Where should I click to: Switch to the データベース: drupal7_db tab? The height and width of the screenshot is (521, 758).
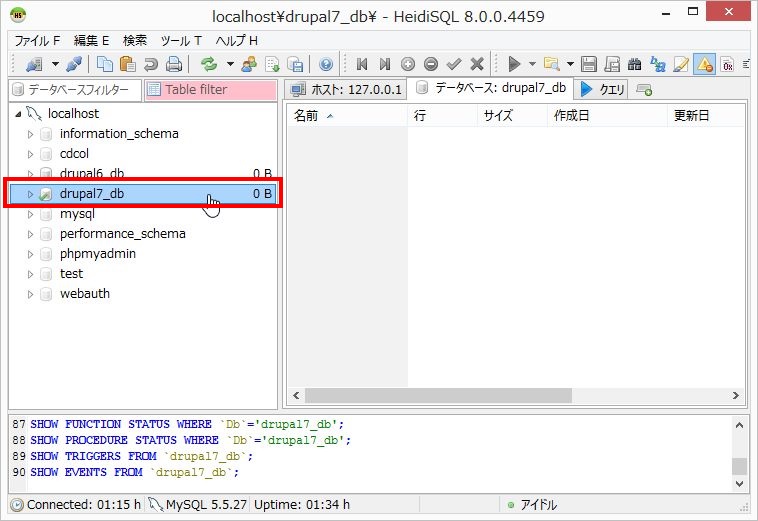click(x=490, y=88)
